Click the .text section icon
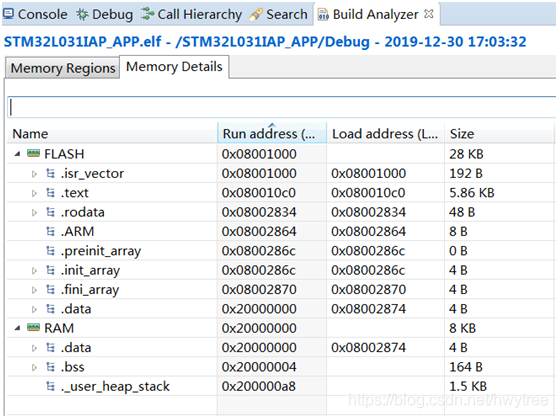 [x=51, y=192]
